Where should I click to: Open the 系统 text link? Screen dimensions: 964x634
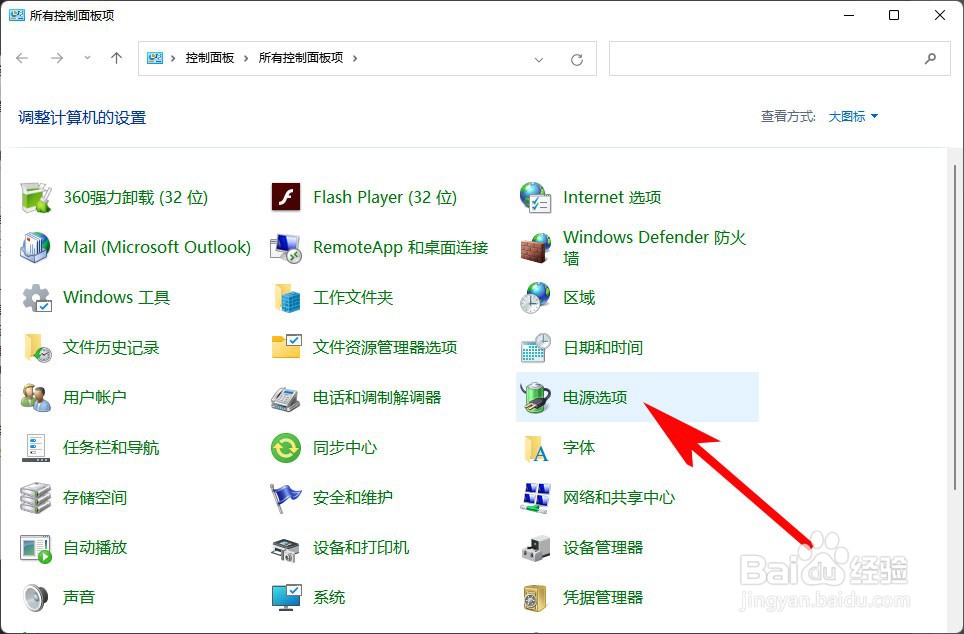click(x=329, y=597)
